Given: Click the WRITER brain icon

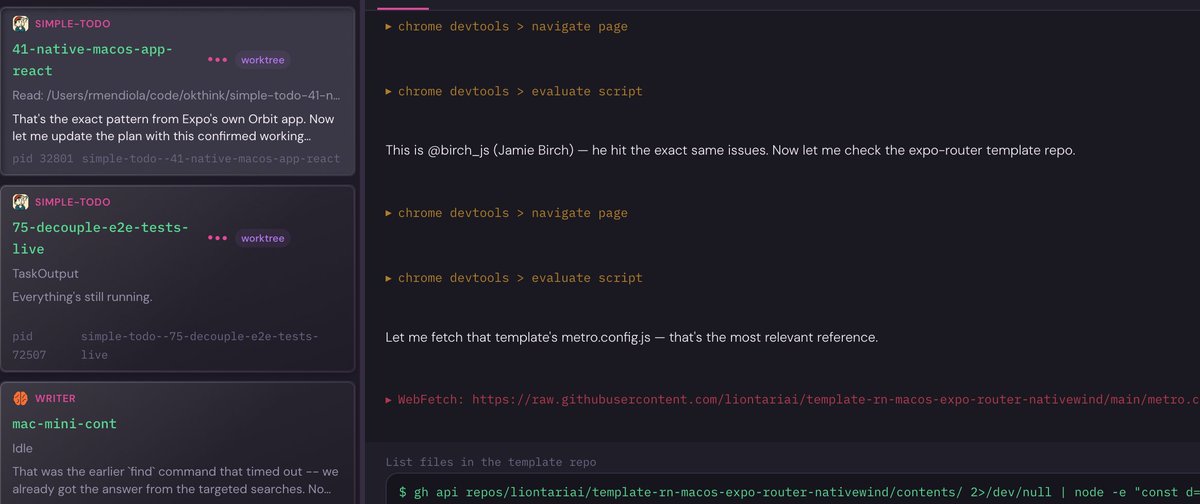Looking at the screenshot, I should 20,398.
